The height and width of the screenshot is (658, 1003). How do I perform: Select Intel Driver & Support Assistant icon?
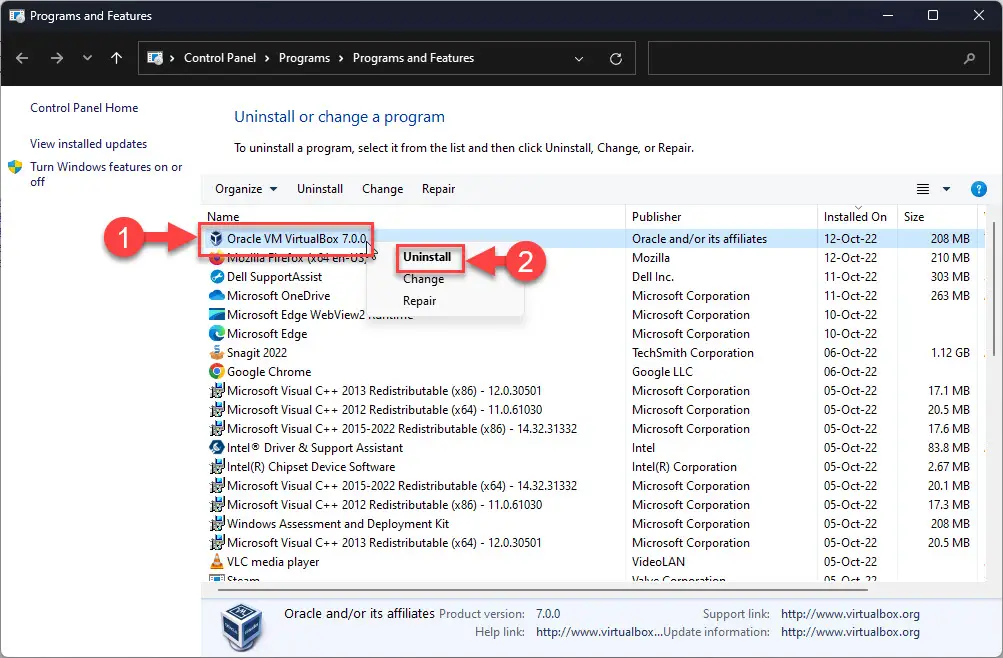[217, 448]
